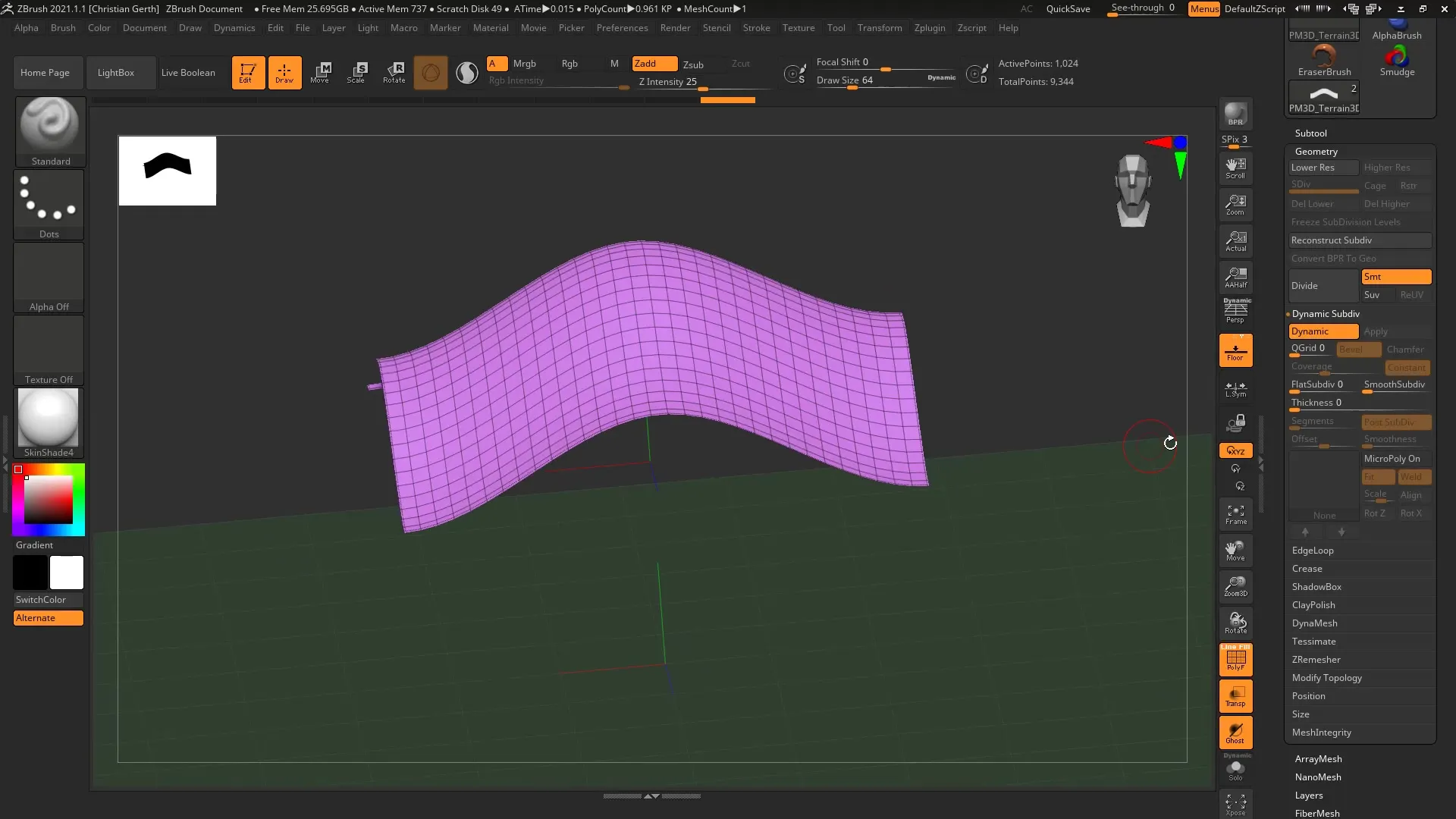Click the Scroll canvas icon
The image size is (1456, 819).
(x=1235, y=168)
